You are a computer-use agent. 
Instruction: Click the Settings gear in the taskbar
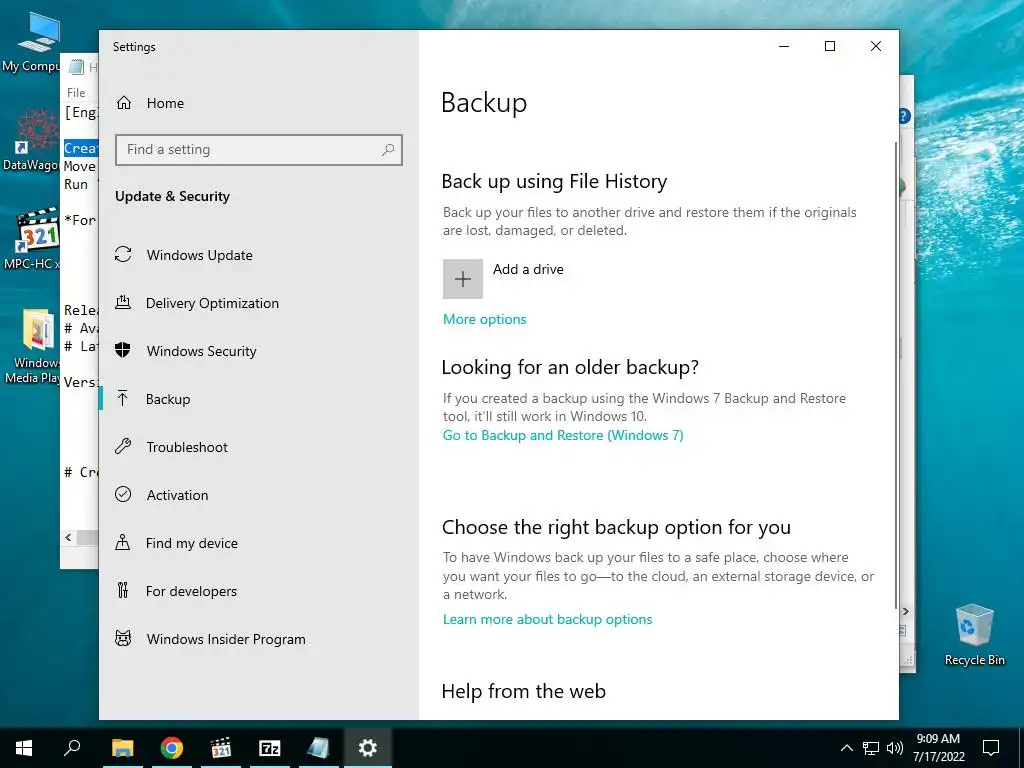coord(368,748)
